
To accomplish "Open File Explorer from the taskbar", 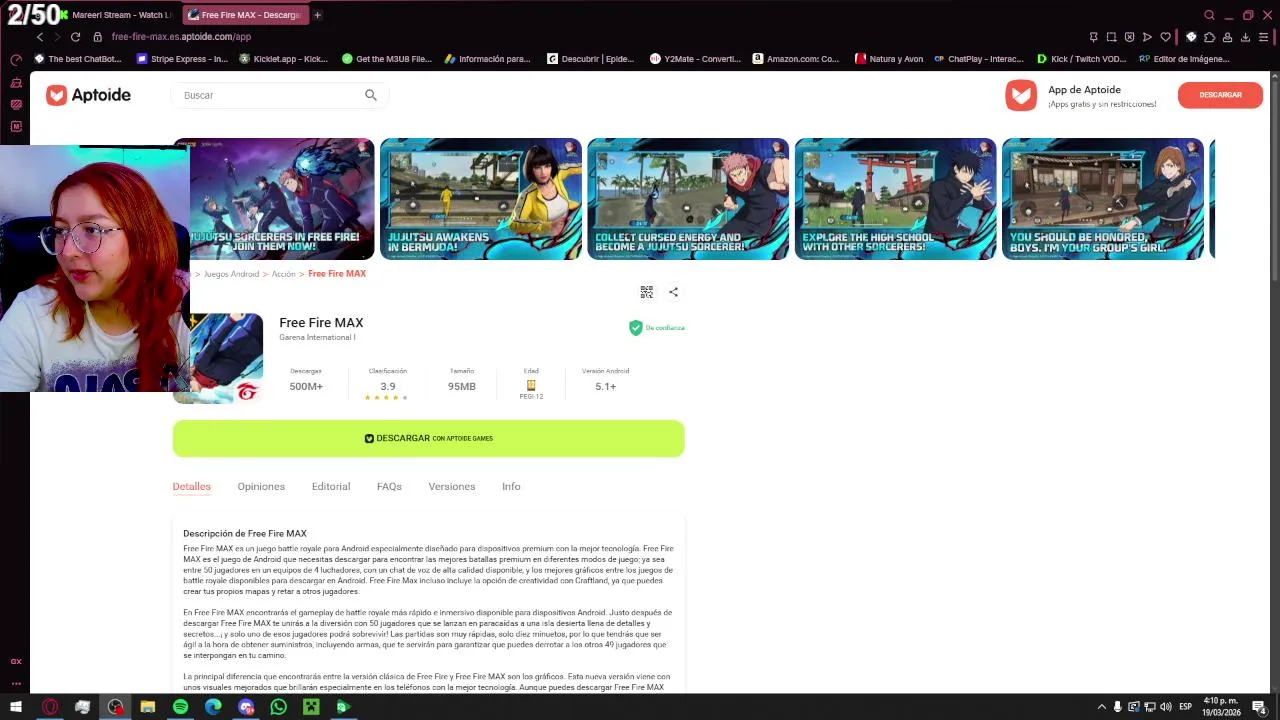I will (148, 707).
